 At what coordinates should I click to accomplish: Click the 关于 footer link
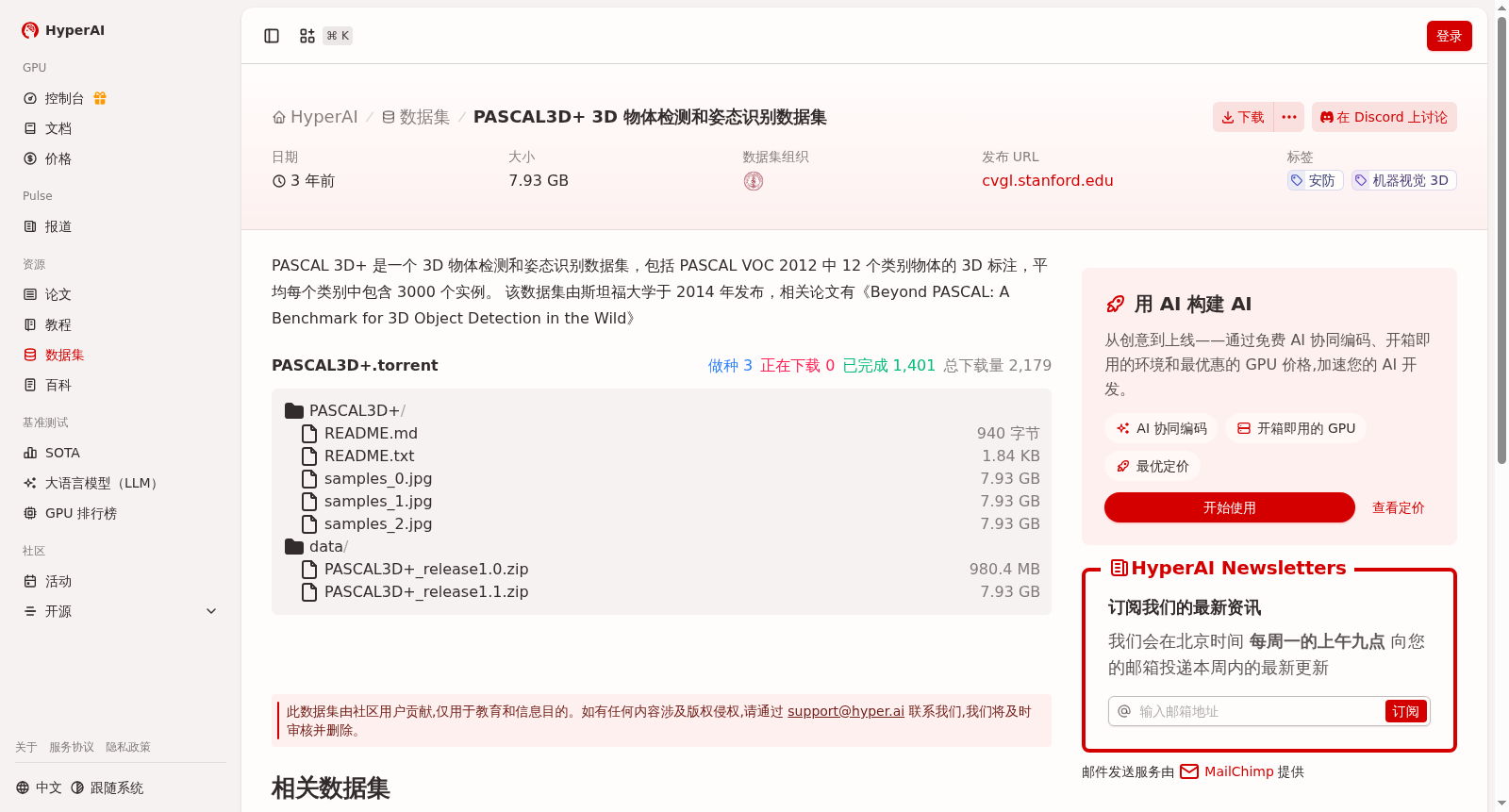26,747
